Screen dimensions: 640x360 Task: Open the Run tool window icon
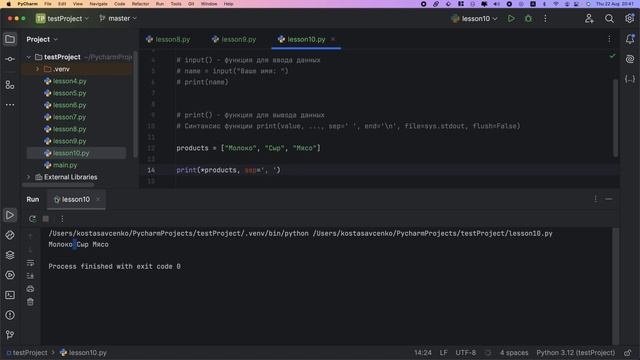point(10,215)
